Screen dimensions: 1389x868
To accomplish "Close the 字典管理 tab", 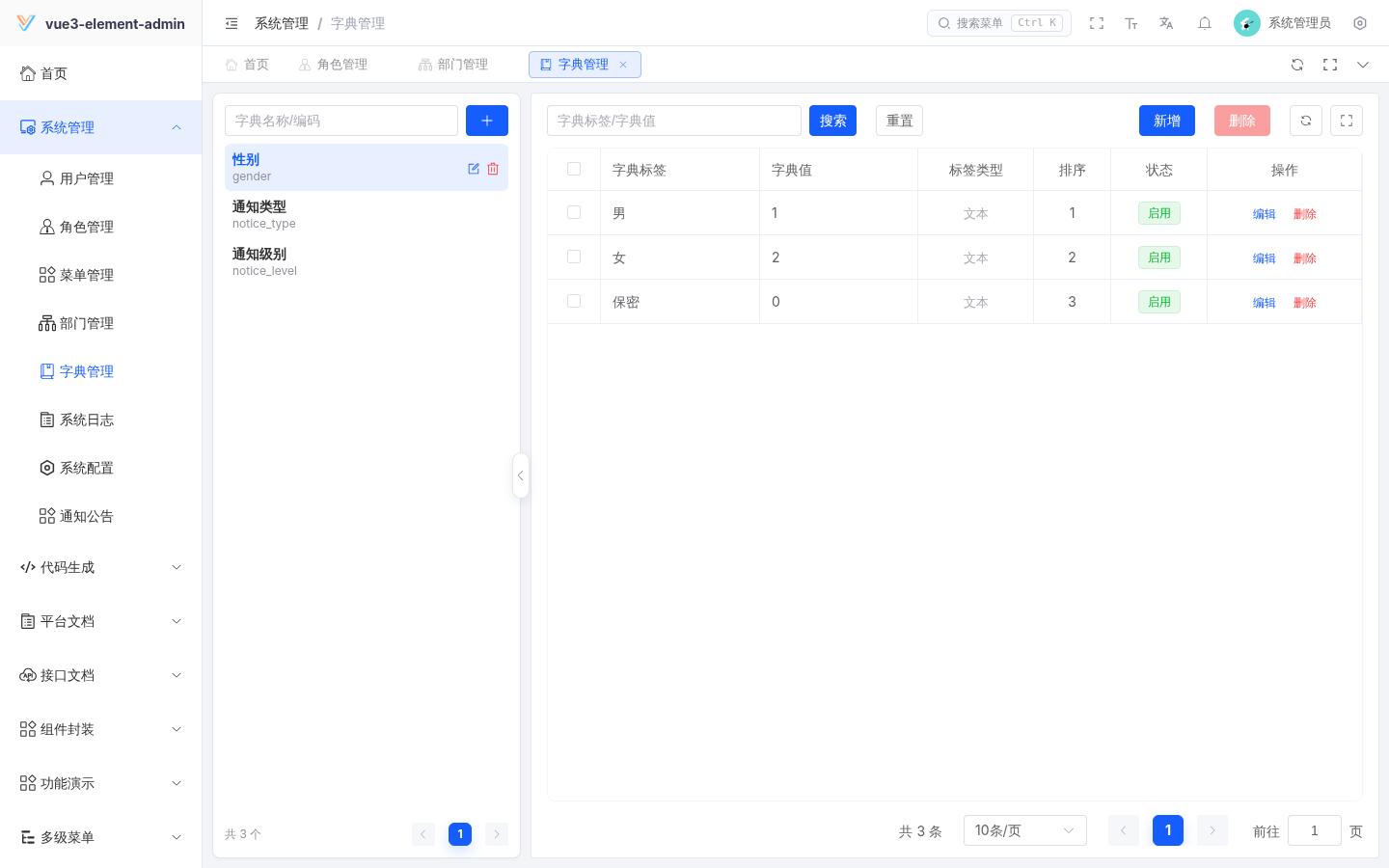I will [623, 65].
